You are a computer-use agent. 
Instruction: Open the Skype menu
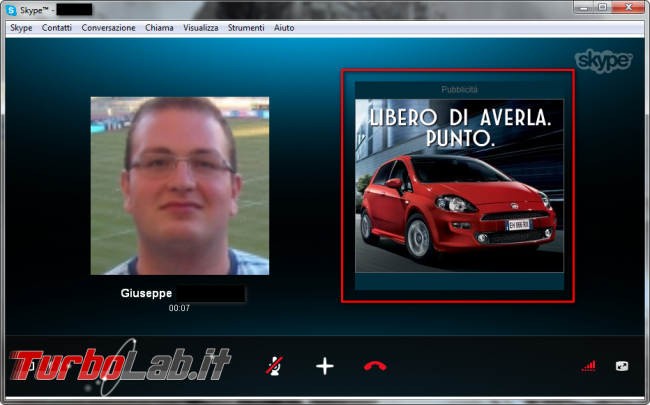tap(21, 28)
